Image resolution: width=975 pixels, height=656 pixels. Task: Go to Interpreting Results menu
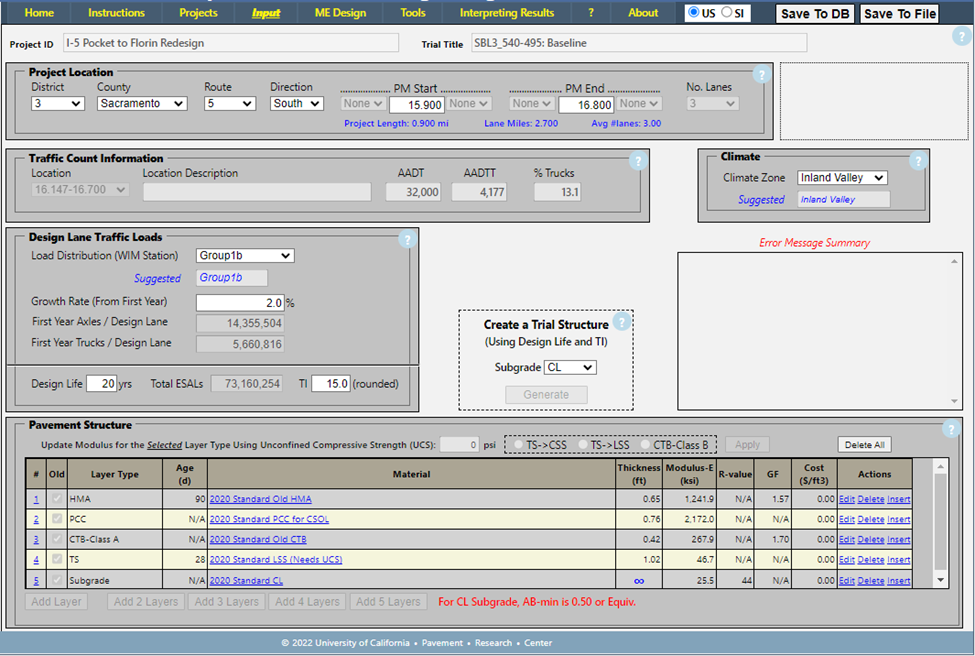(x=506, y=13)
